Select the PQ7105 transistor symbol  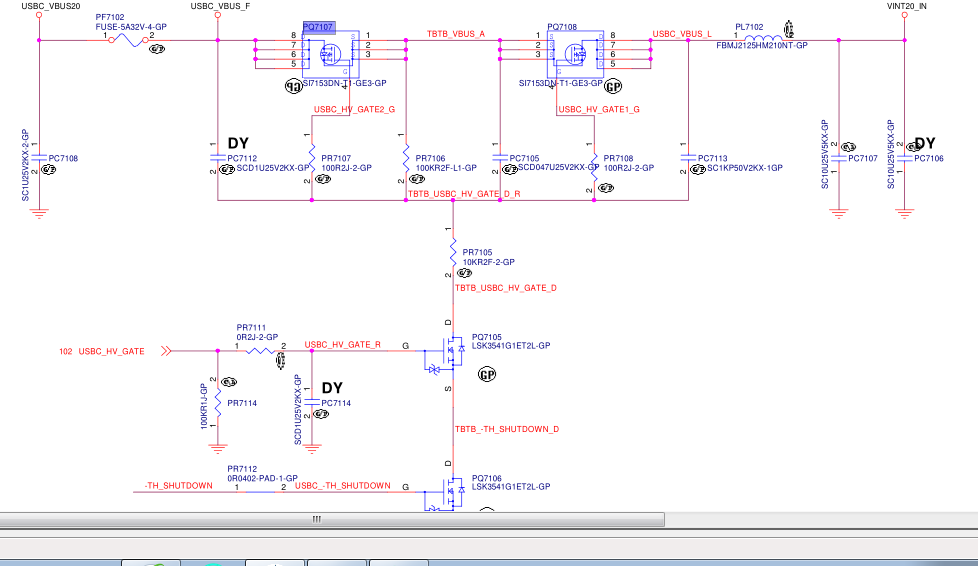click(x=448, y=353)
